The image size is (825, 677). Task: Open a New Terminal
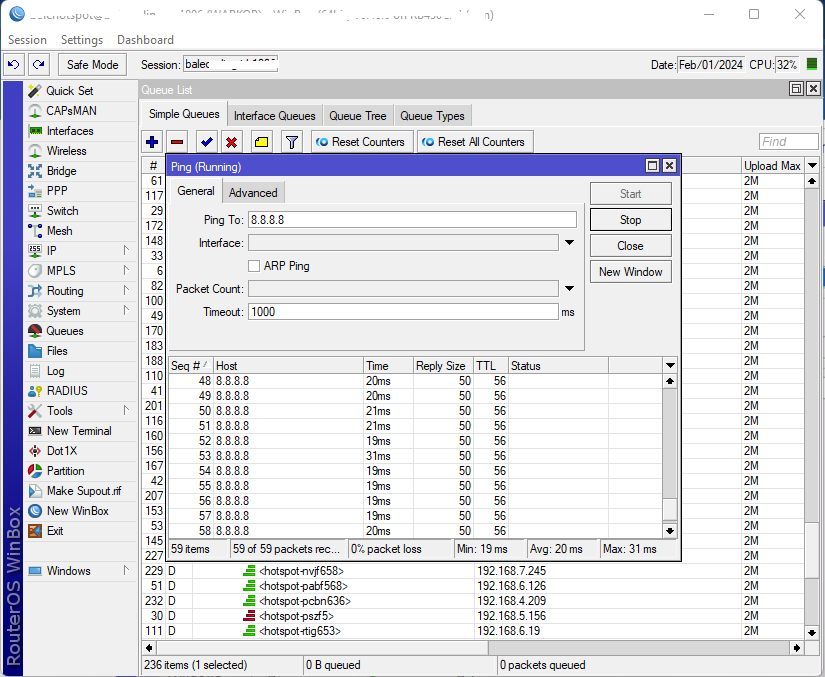pyautogui.click(x=79, y=431)
